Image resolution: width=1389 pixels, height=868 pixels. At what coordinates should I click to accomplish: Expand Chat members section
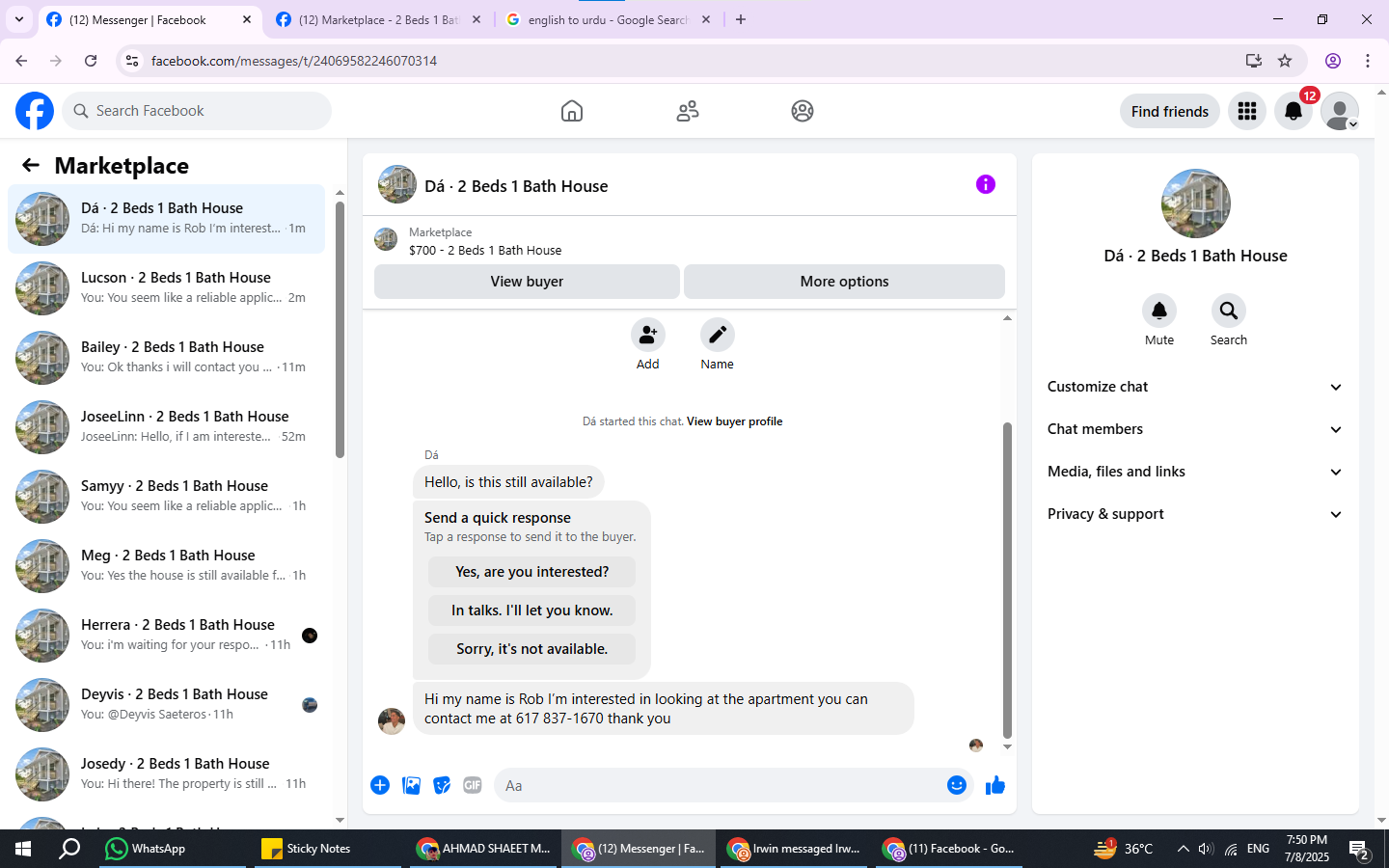point(1195,429)
